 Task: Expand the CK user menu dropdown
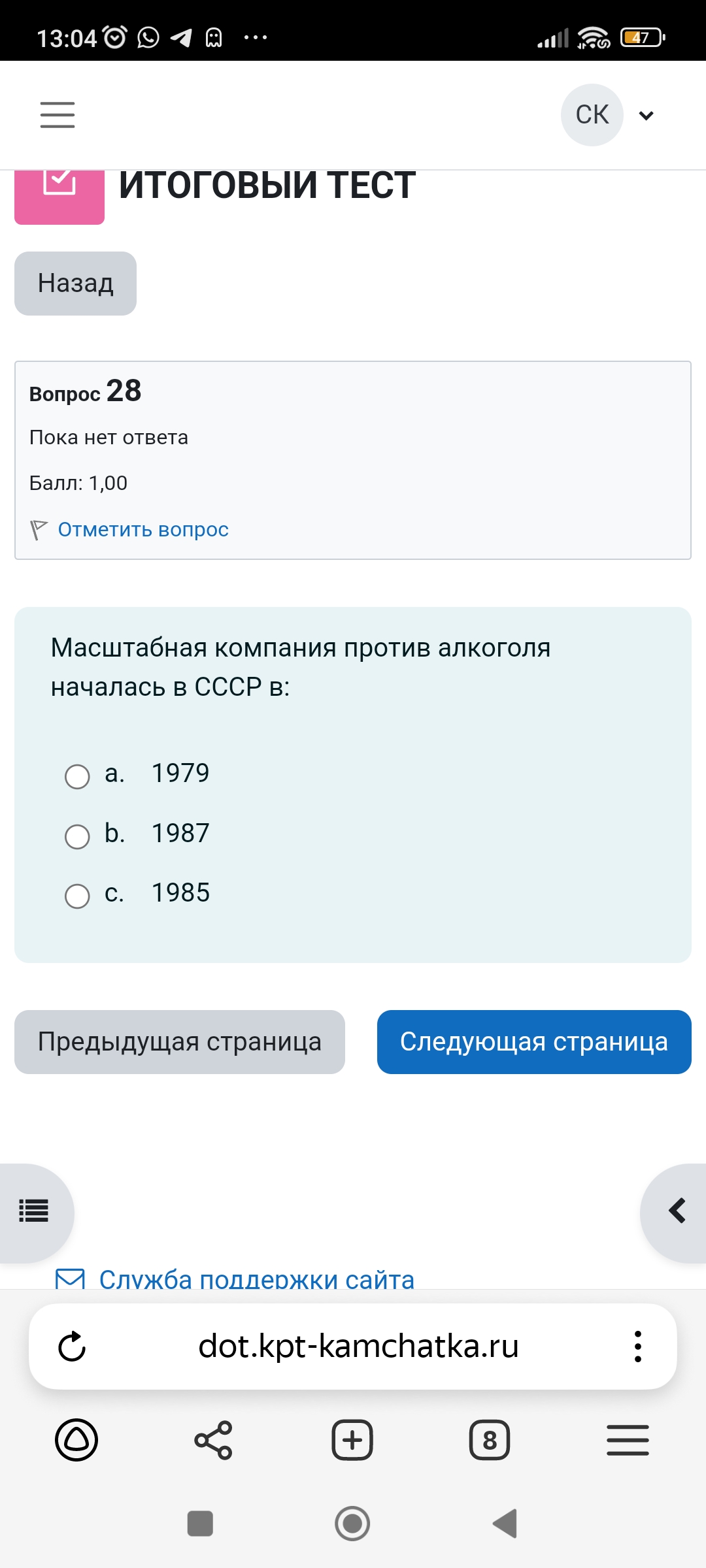click(646, 116)
